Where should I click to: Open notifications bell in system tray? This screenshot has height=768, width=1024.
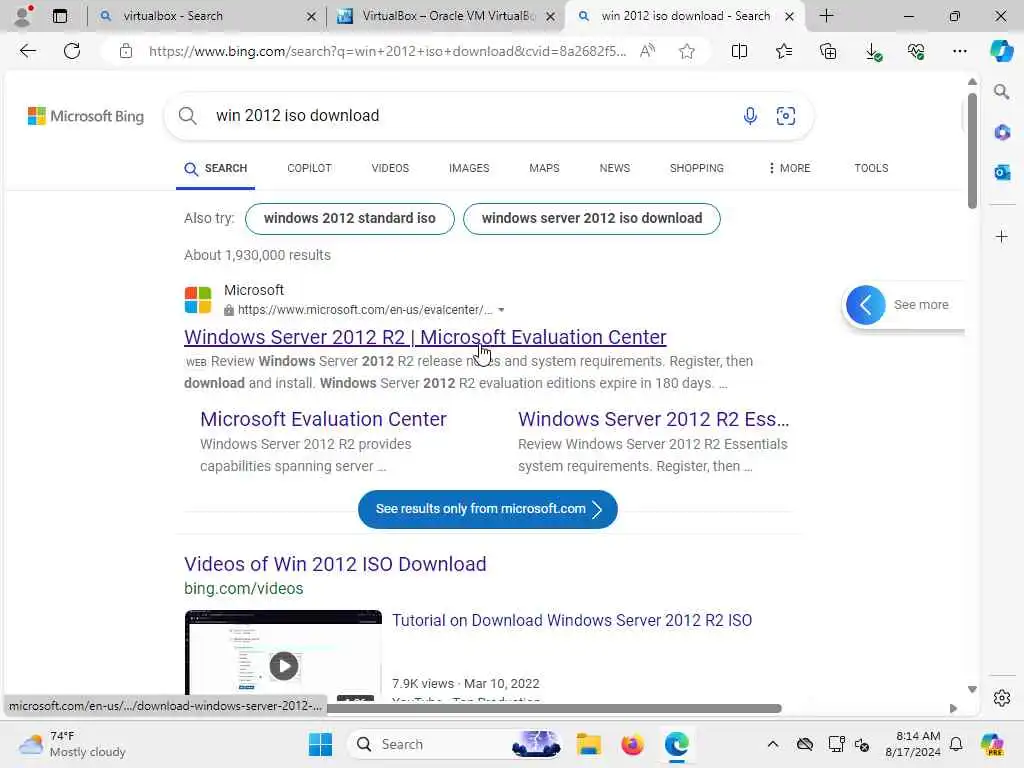click(955, 744)
